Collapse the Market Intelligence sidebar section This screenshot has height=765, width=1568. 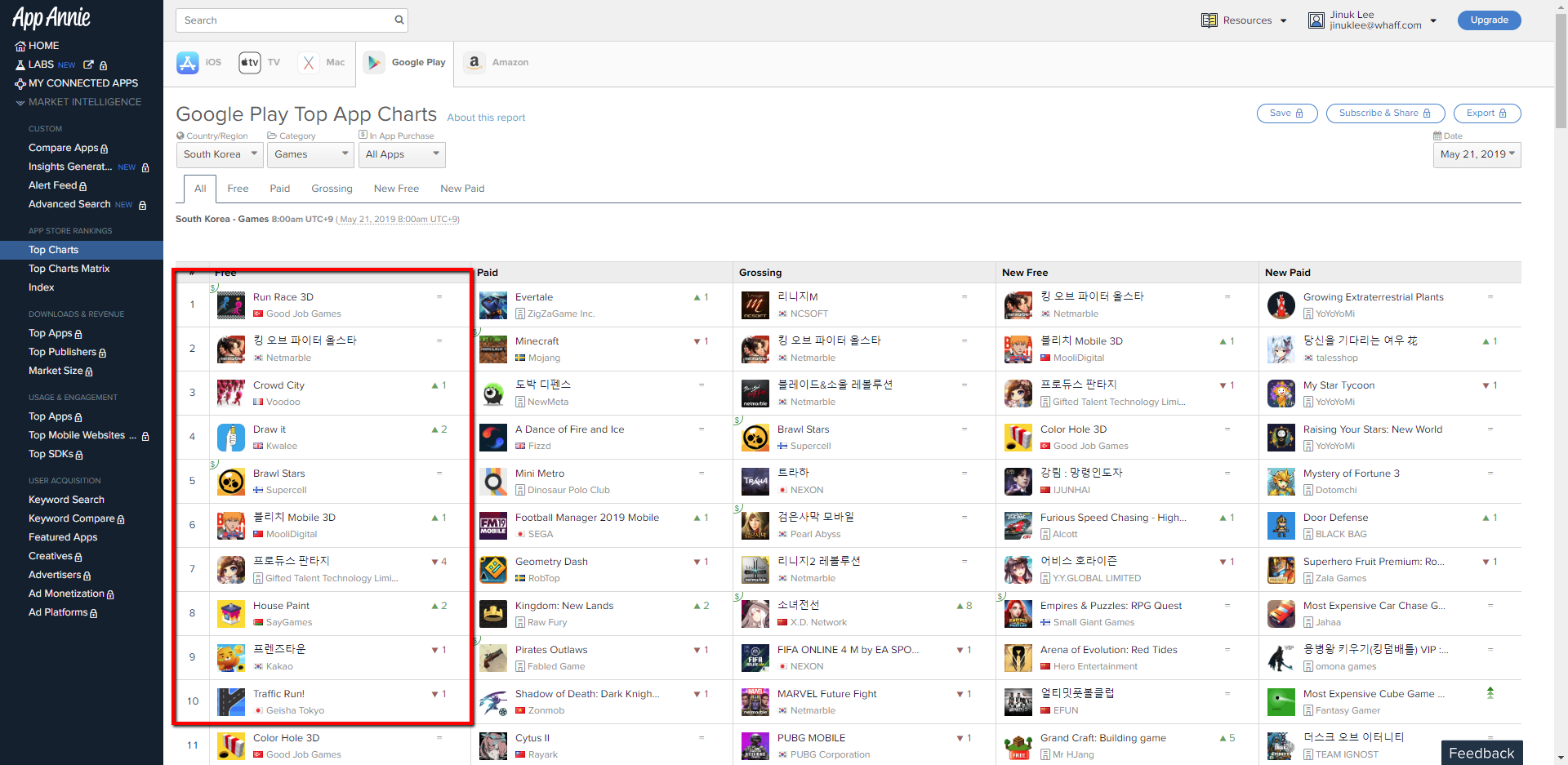(x=78, y=102)
